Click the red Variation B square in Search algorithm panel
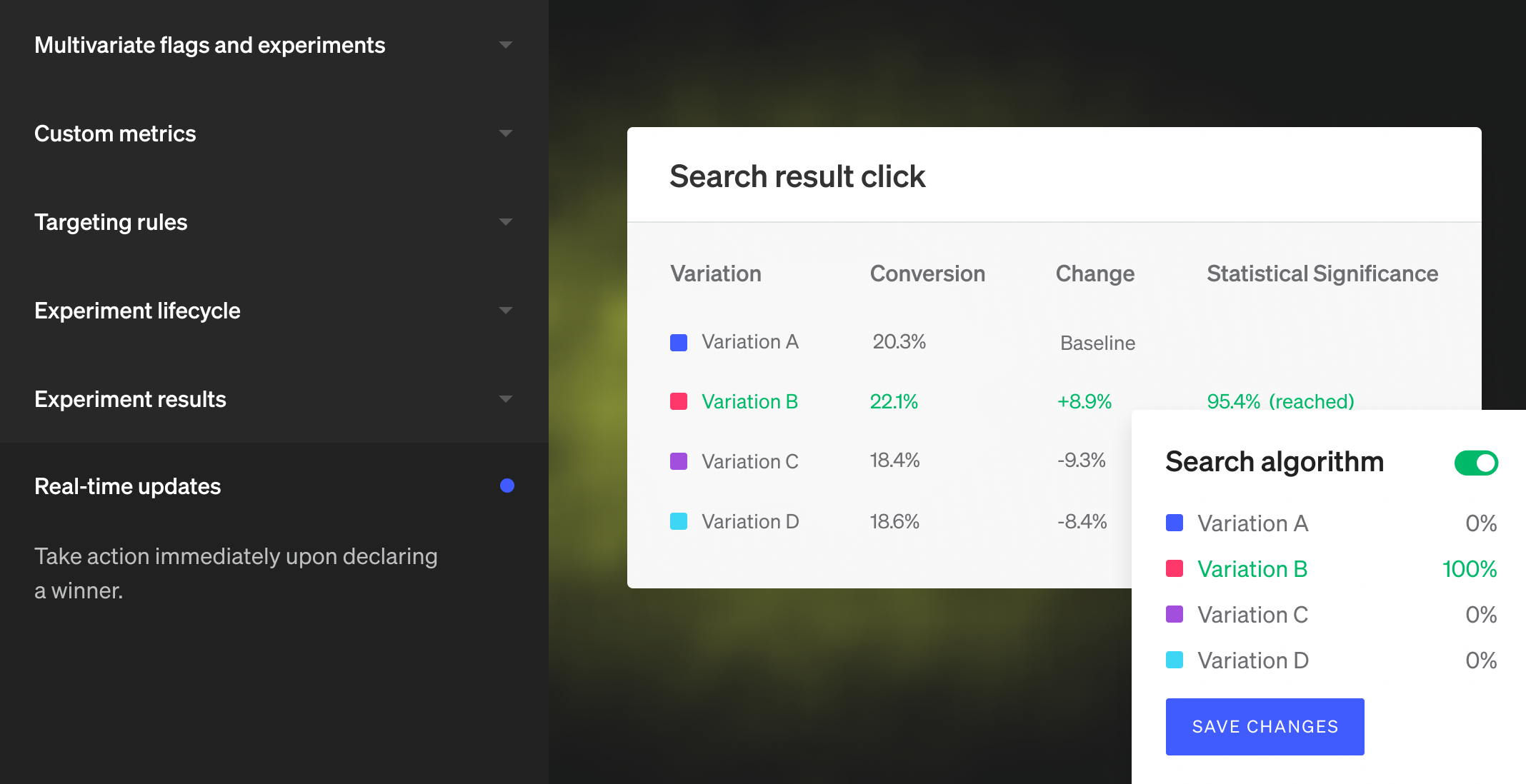 click(1175, 569)
